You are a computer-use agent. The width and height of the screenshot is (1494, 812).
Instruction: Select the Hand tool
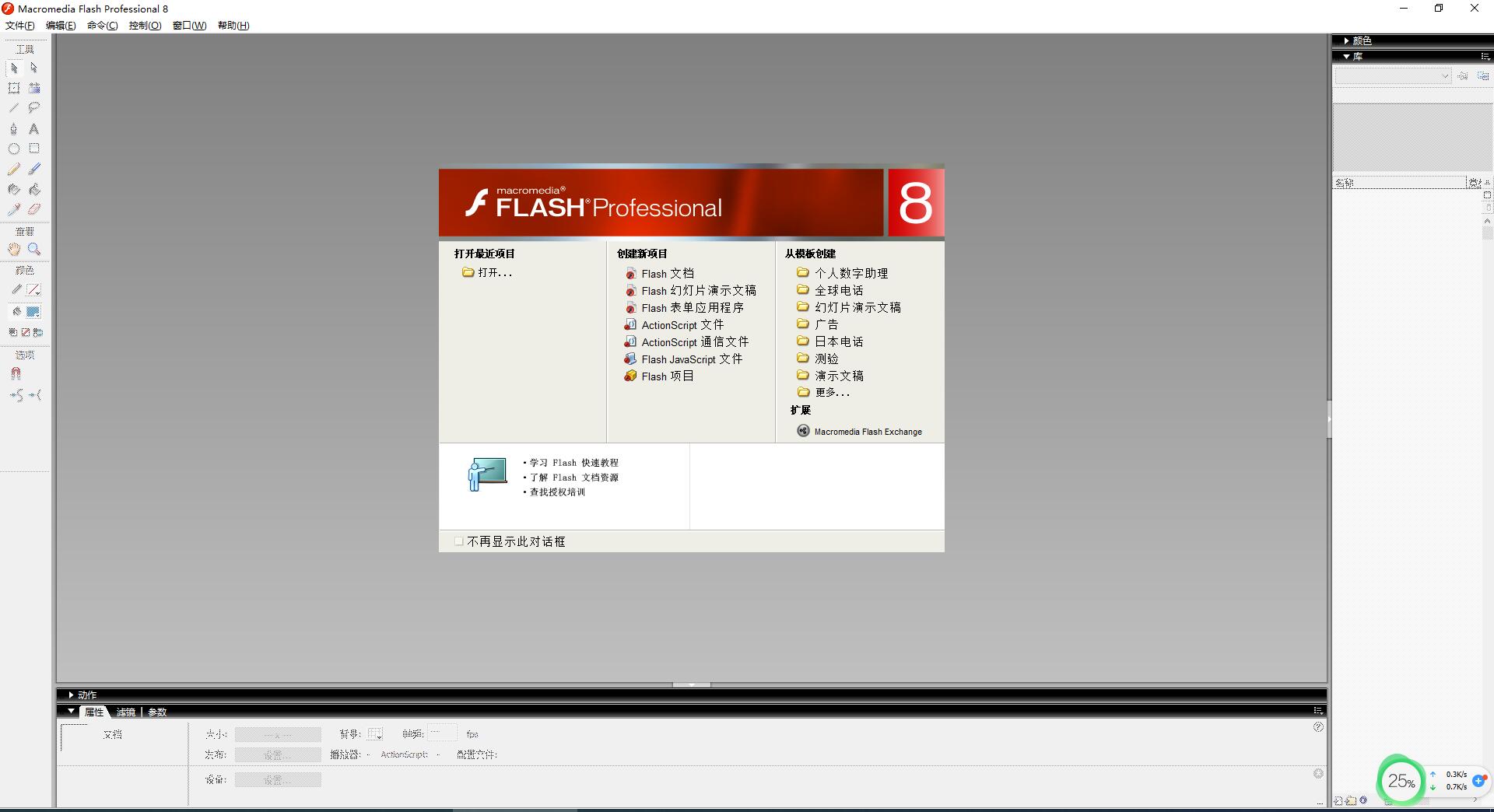pyautogui.click(x=14, y=249)
